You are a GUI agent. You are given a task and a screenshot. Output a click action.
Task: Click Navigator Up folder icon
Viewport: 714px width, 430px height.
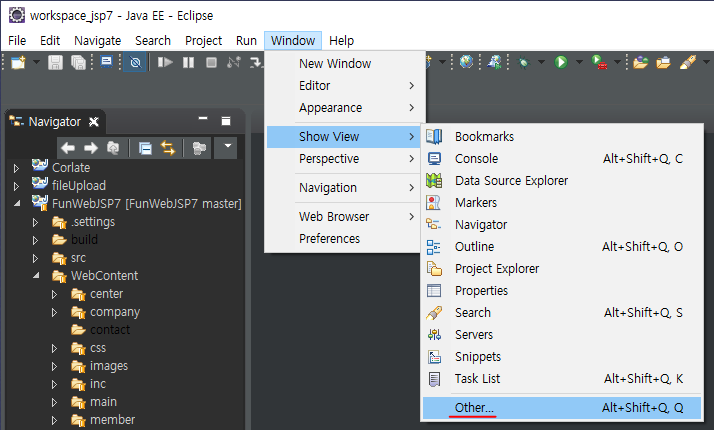(x=113, y=148)
